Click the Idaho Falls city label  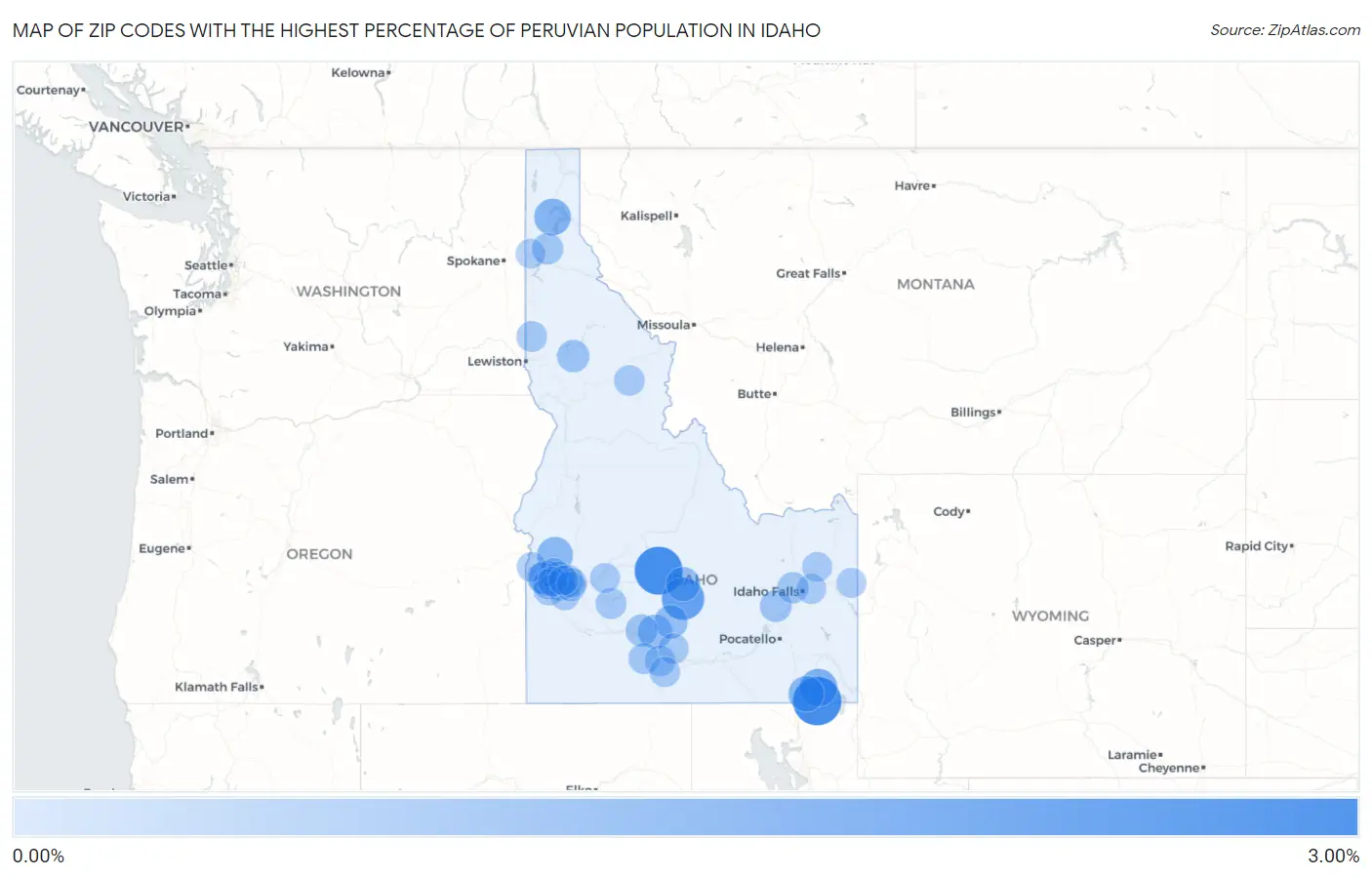766,591
